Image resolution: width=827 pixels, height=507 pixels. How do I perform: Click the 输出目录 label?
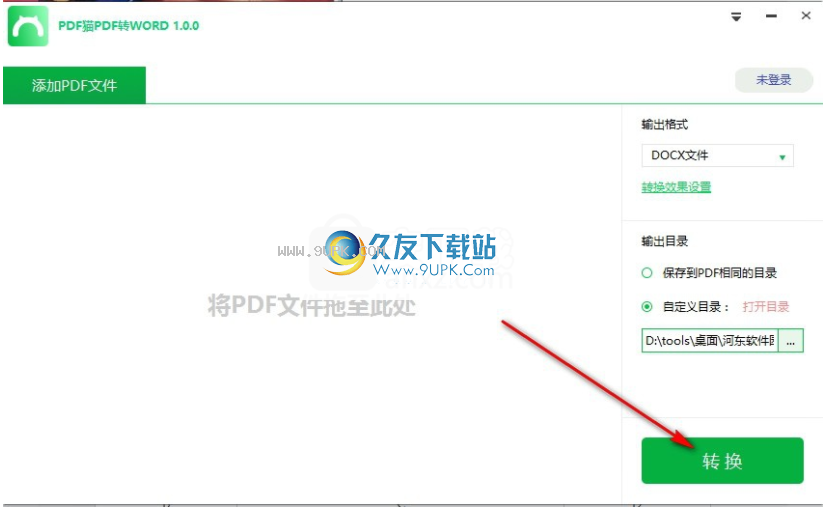pos(665,242)
